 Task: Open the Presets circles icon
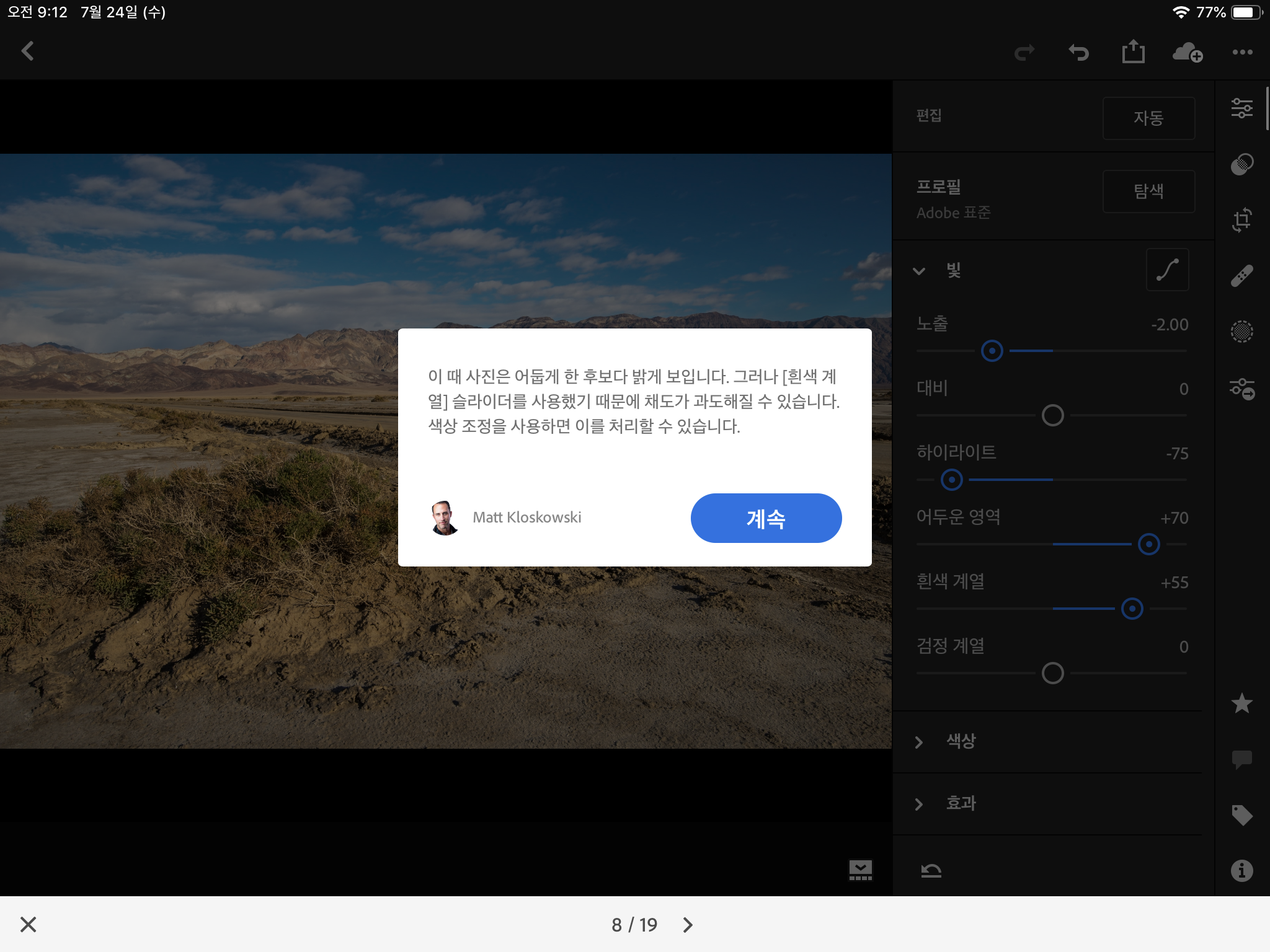(1241, 164)
